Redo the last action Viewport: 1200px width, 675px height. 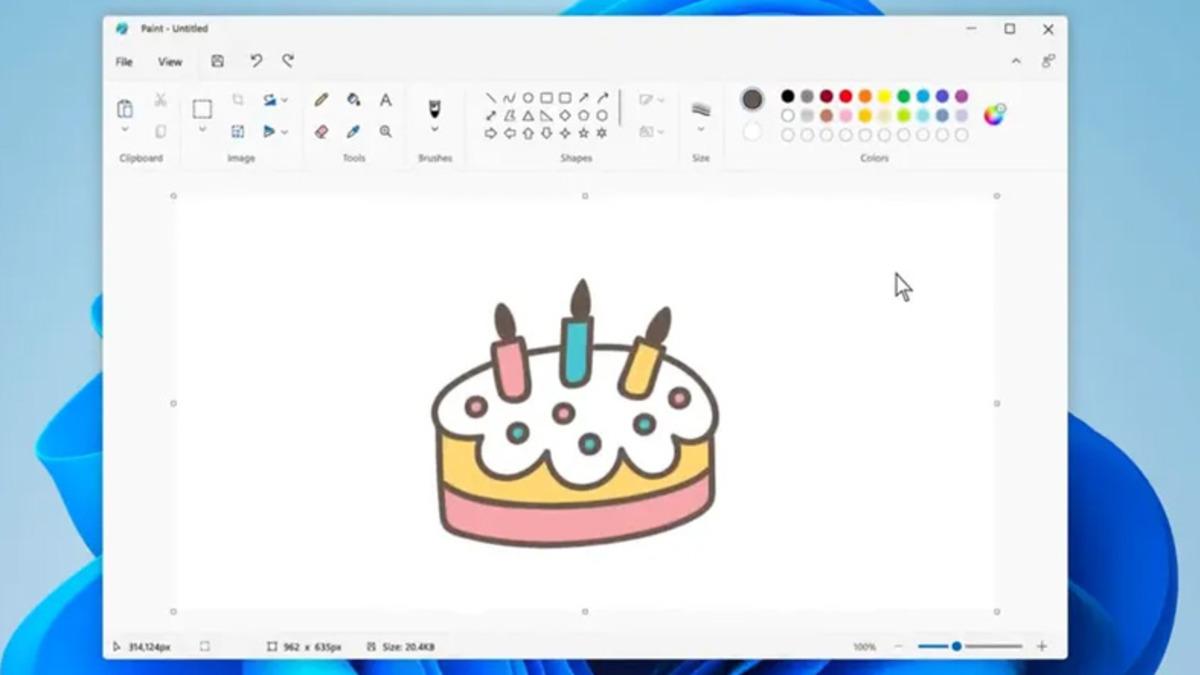(288, 61)
